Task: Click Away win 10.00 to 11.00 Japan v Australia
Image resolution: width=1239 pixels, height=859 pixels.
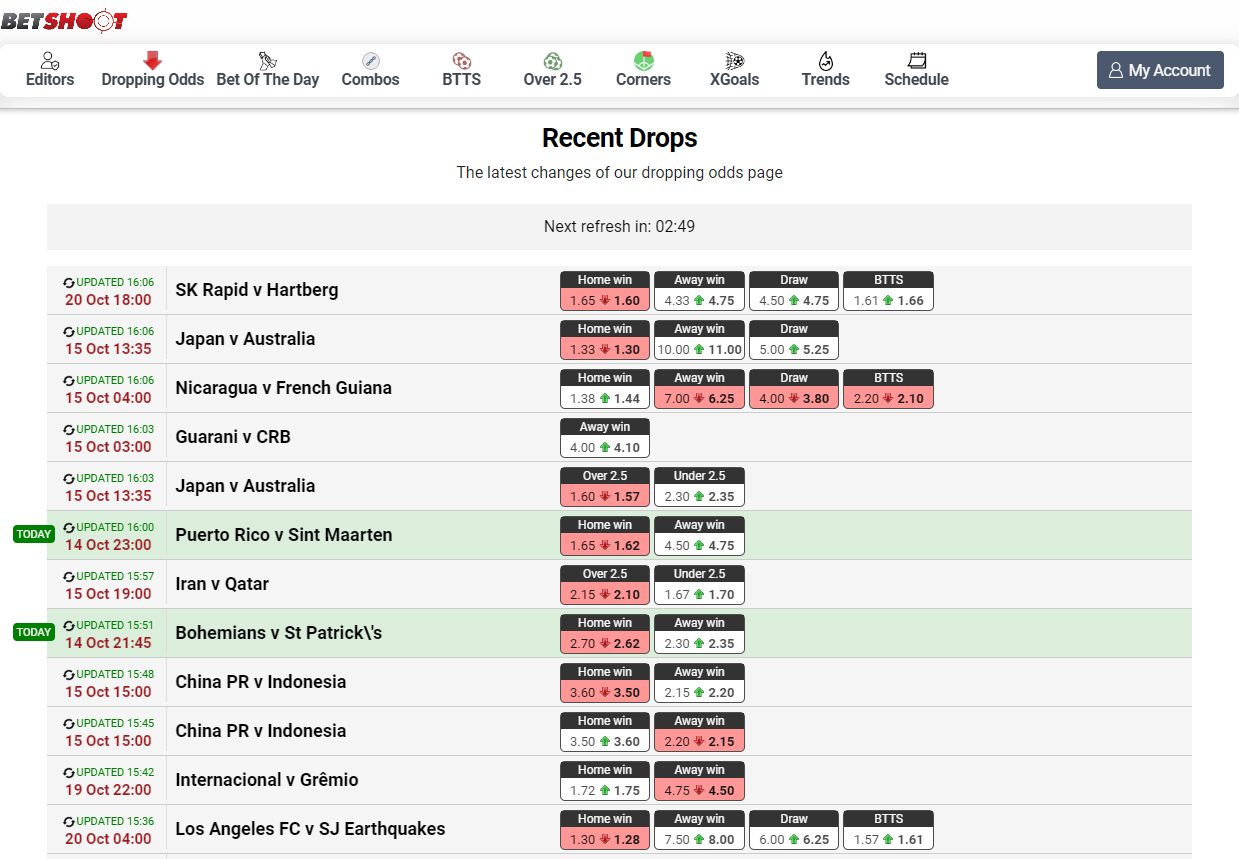Action: coord(699,340)
